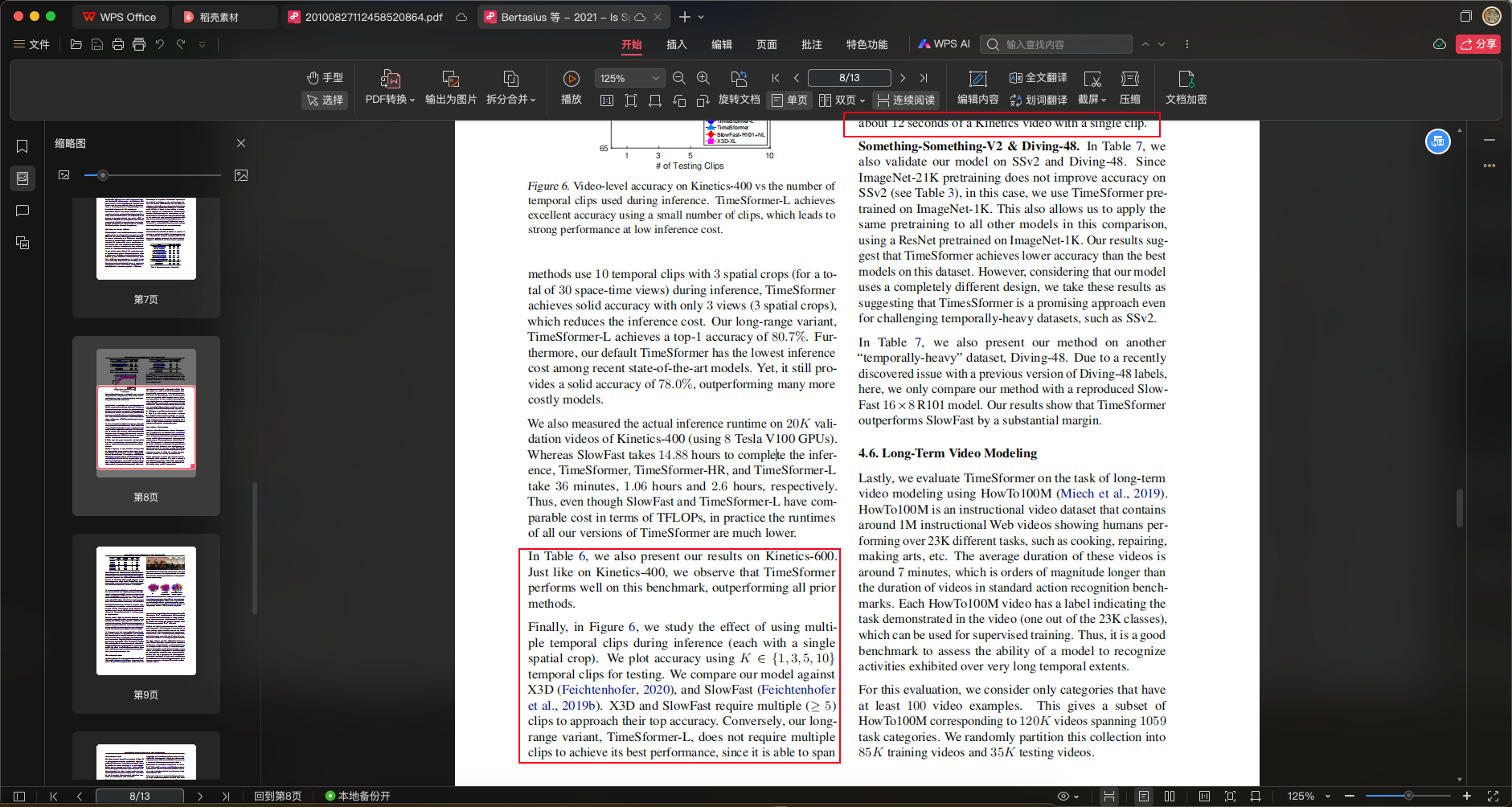
Task: Toggle 单页 single page mode
Action: (x=789, y=100)
